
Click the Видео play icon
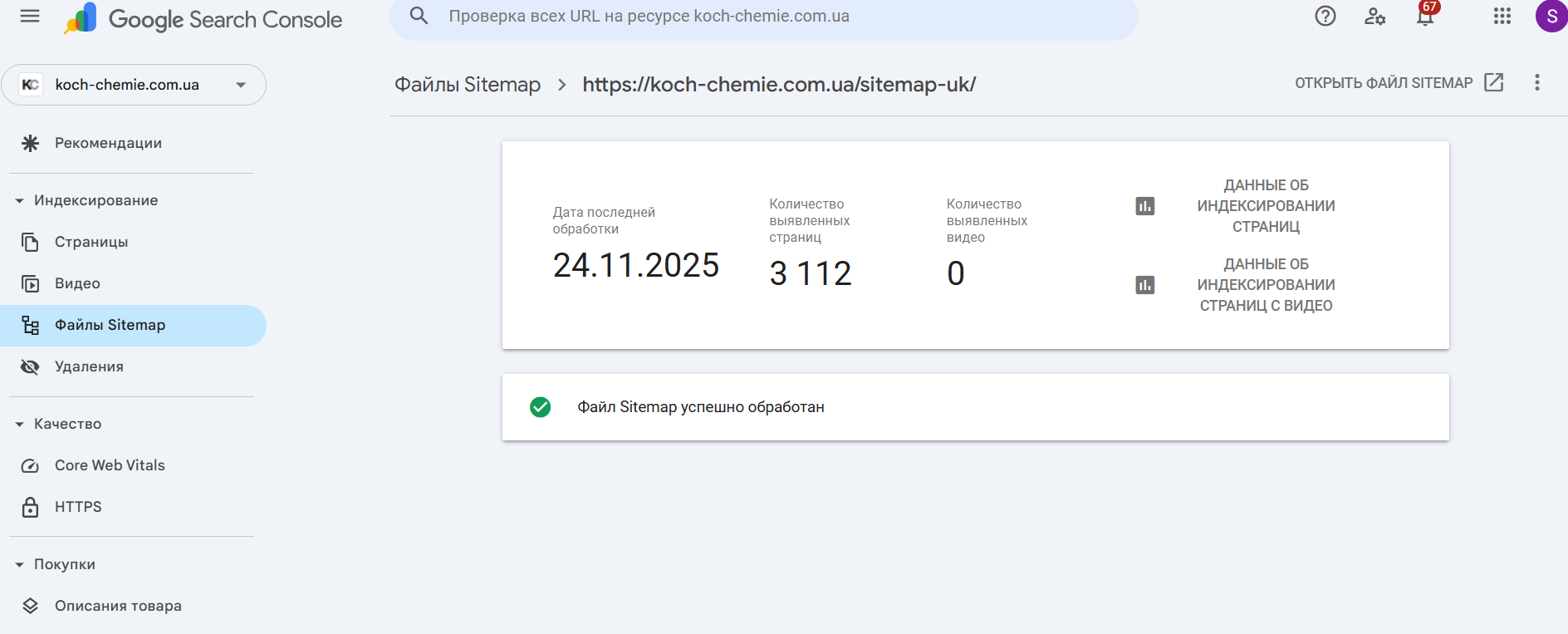(30, 283)
